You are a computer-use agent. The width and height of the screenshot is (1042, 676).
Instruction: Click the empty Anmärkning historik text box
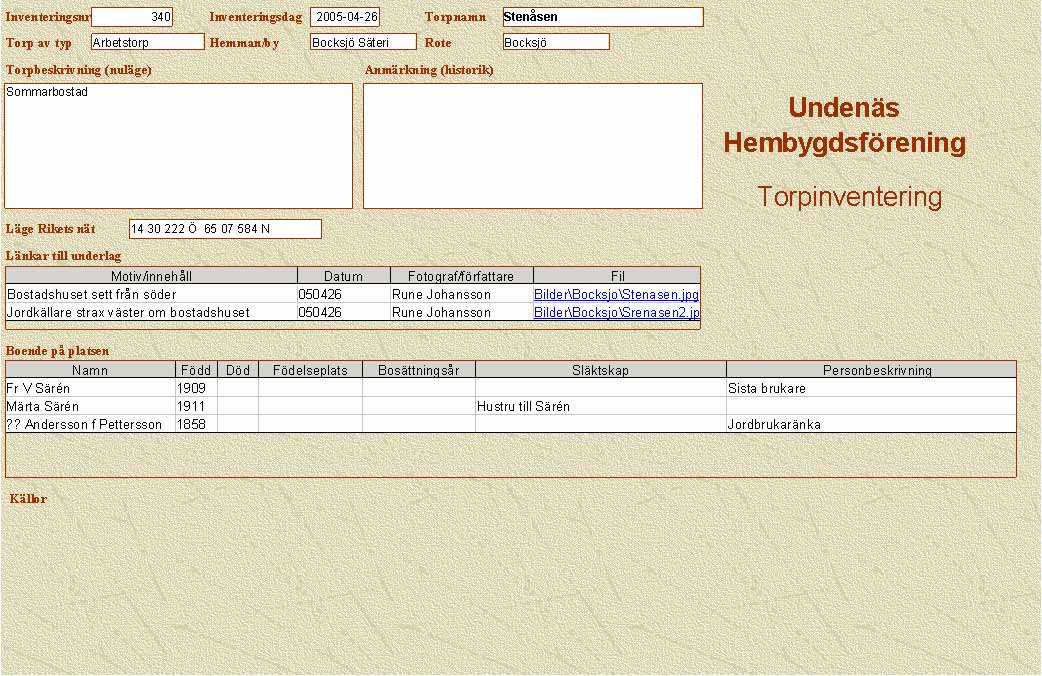click(x=533, y=146)
